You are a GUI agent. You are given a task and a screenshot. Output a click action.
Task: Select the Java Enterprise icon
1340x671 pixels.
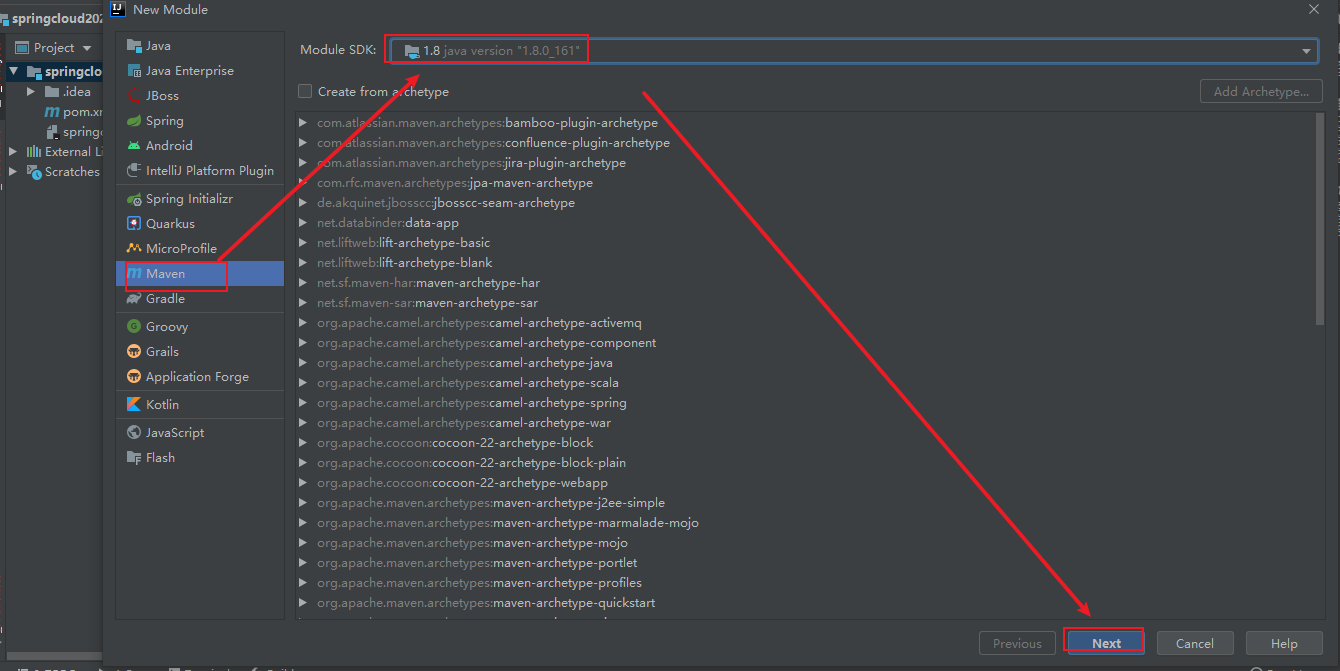coord(134,71)
